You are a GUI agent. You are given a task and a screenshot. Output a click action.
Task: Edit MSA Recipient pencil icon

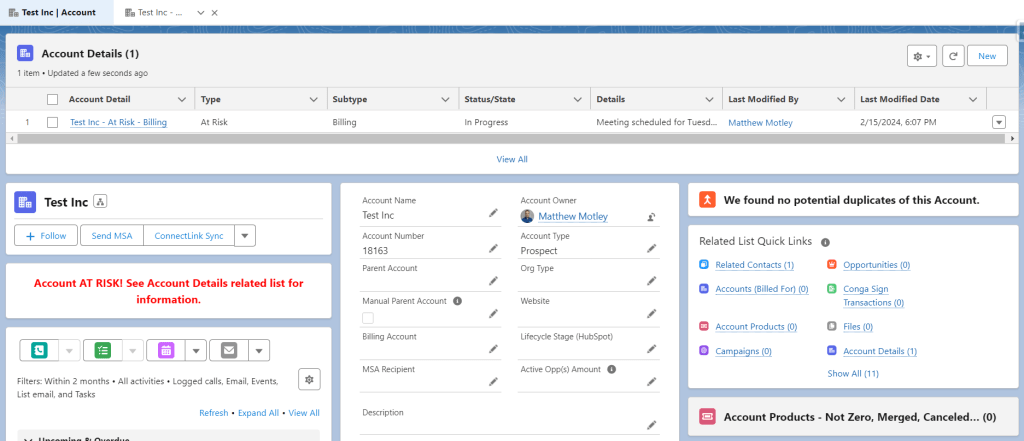pos(493,382)
